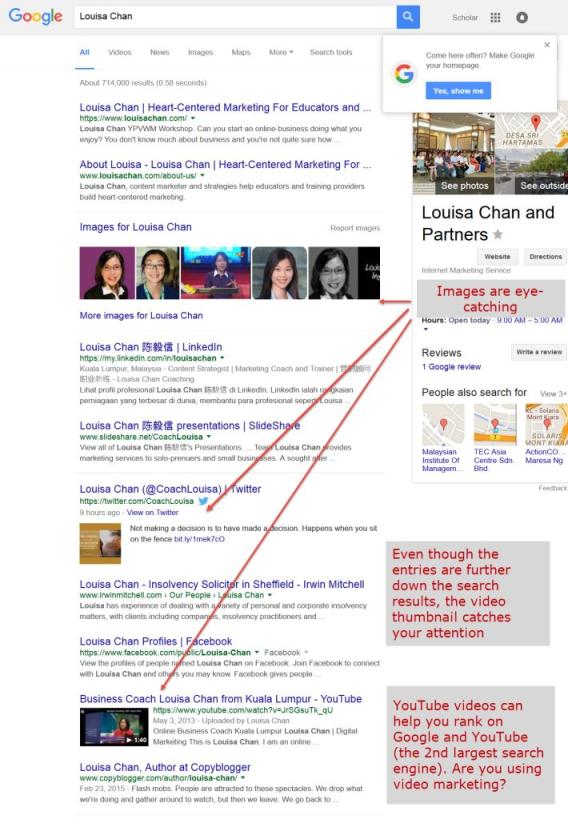Open dropdown arrow beside LinkedIn result URL
This screenshot has width=568, height=819.
click(222, 358)
